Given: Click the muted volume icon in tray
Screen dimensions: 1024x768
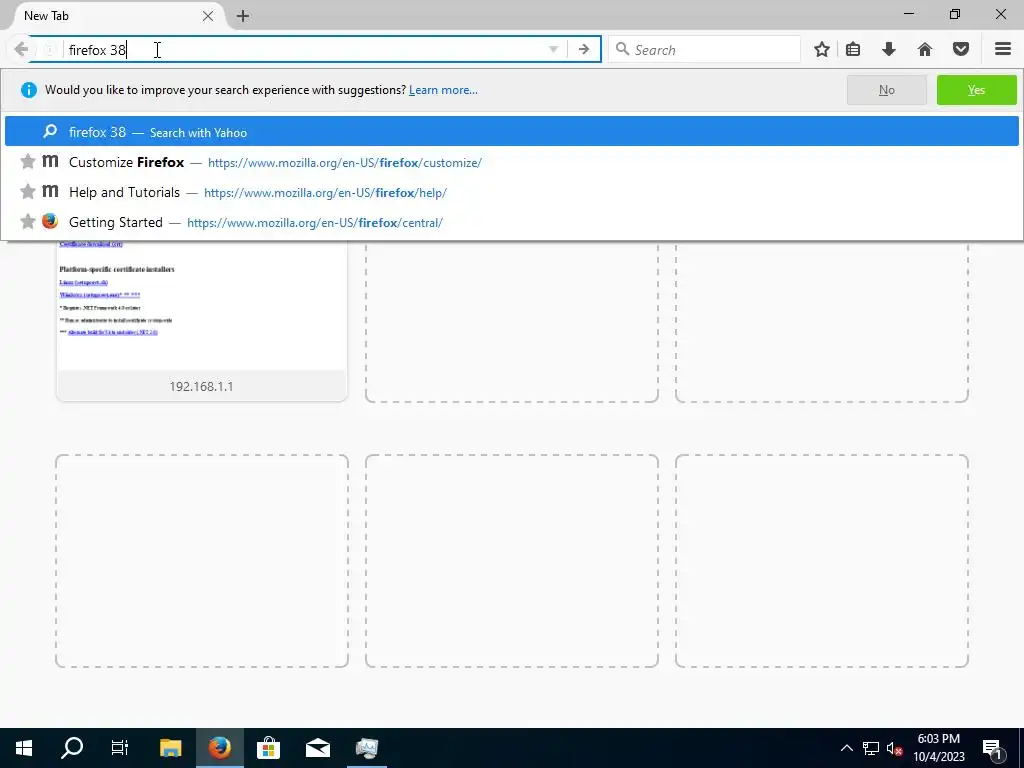Looking at the screenshot, I should (x=895, y=748).
